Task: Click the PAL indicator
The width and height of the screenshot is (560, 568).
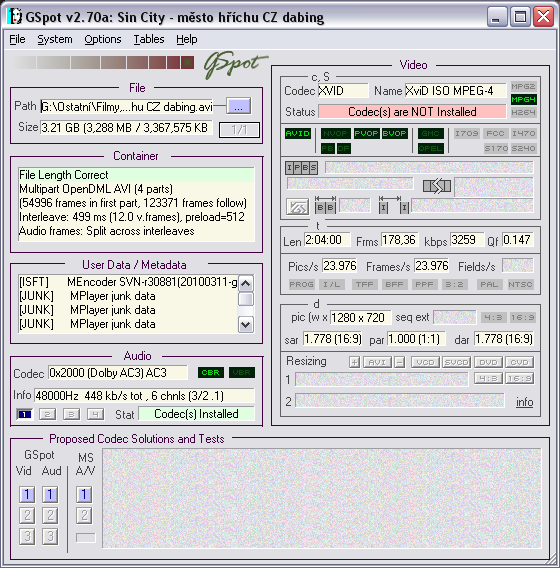Action: tap(489, 284)
